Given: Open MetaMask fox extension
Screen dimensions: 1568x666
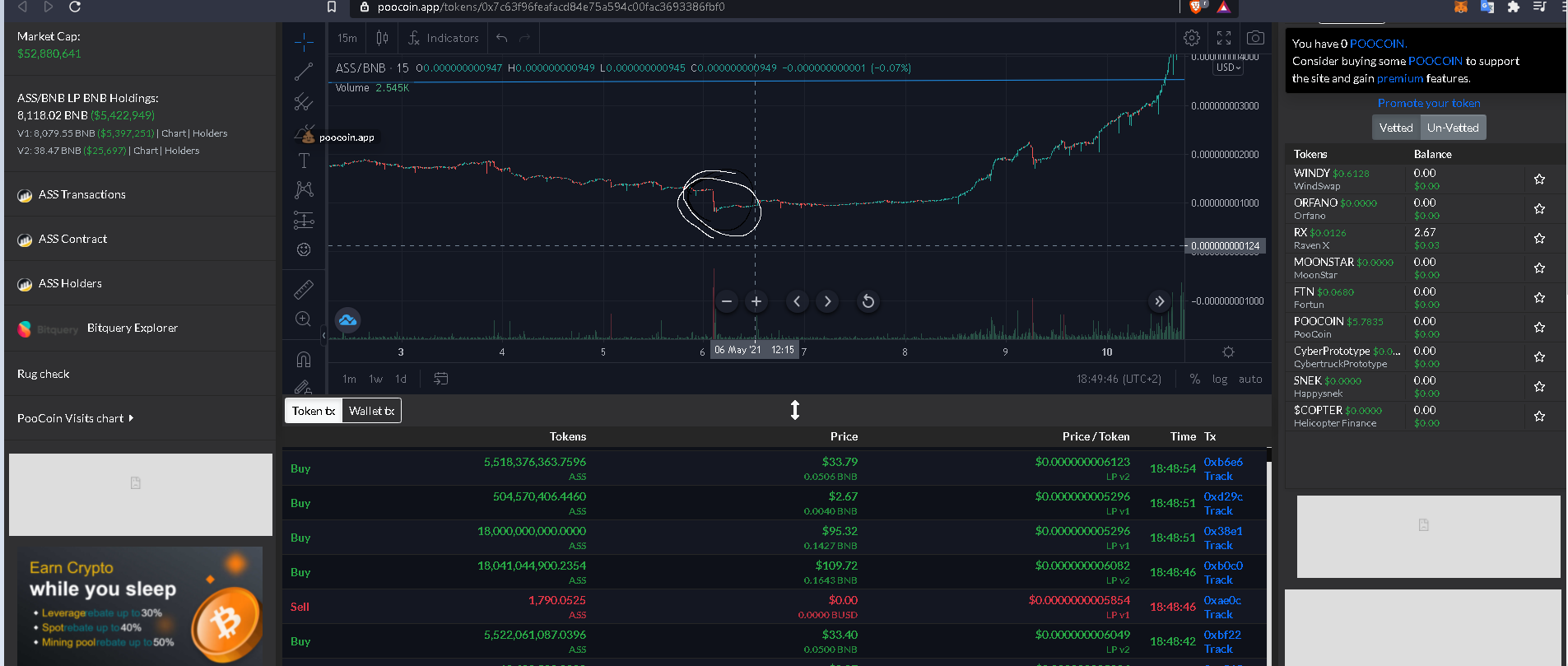Looking at the screenshot, I should tap(1461, 7).
